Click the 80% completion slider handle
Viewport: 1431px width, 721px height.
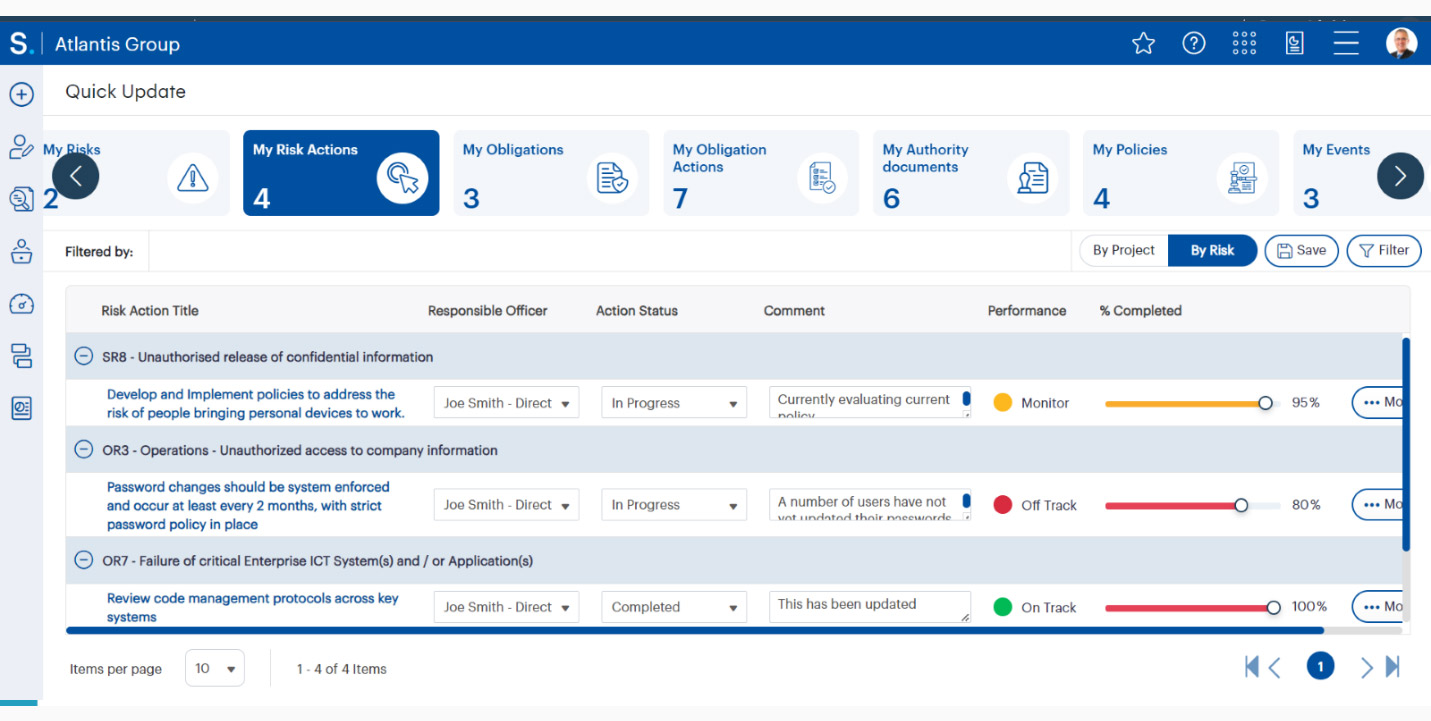point(1241,505)
